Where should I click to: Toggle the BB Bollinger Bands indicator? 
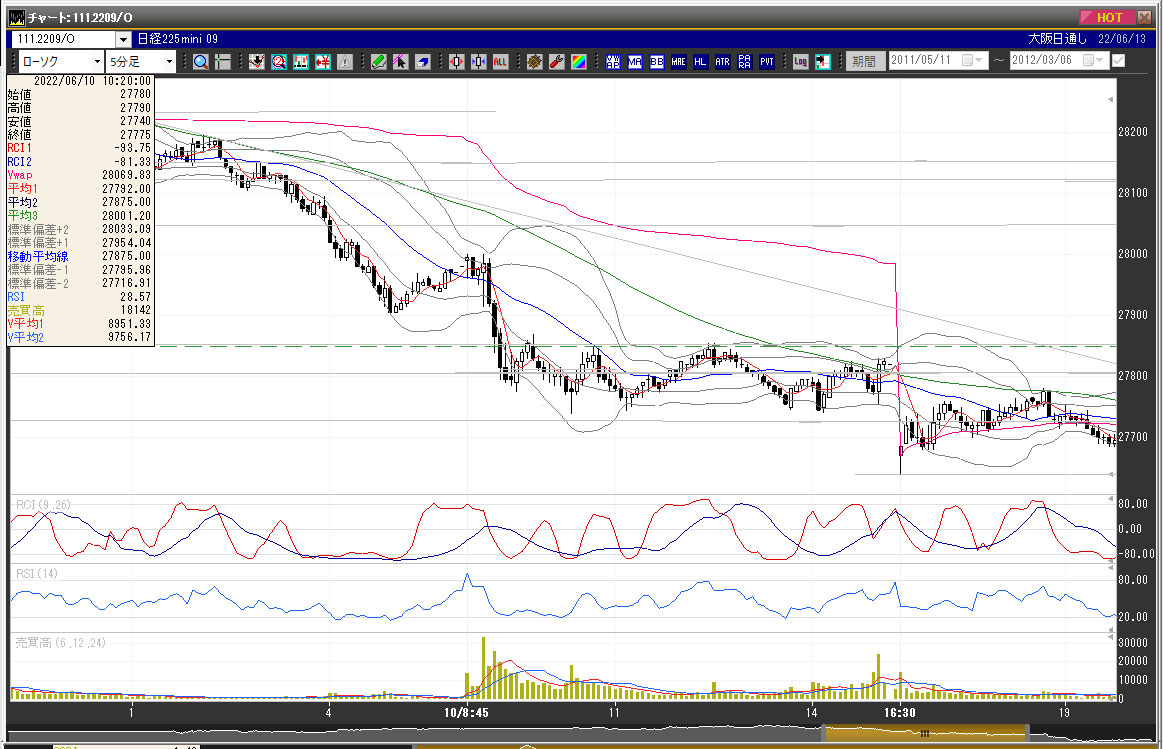656,62
